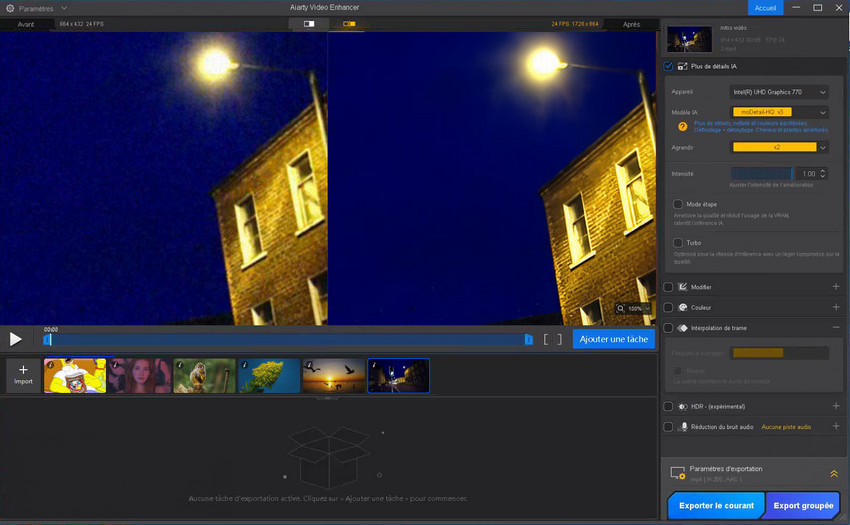850x525 pixels.
Task: Expand the Modifier section plus
Action: (x=836, y=286)
